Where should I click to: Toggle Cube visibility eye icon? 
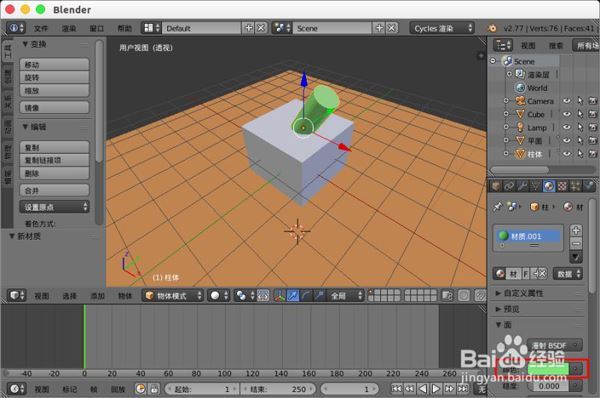(x=567, y=114)
